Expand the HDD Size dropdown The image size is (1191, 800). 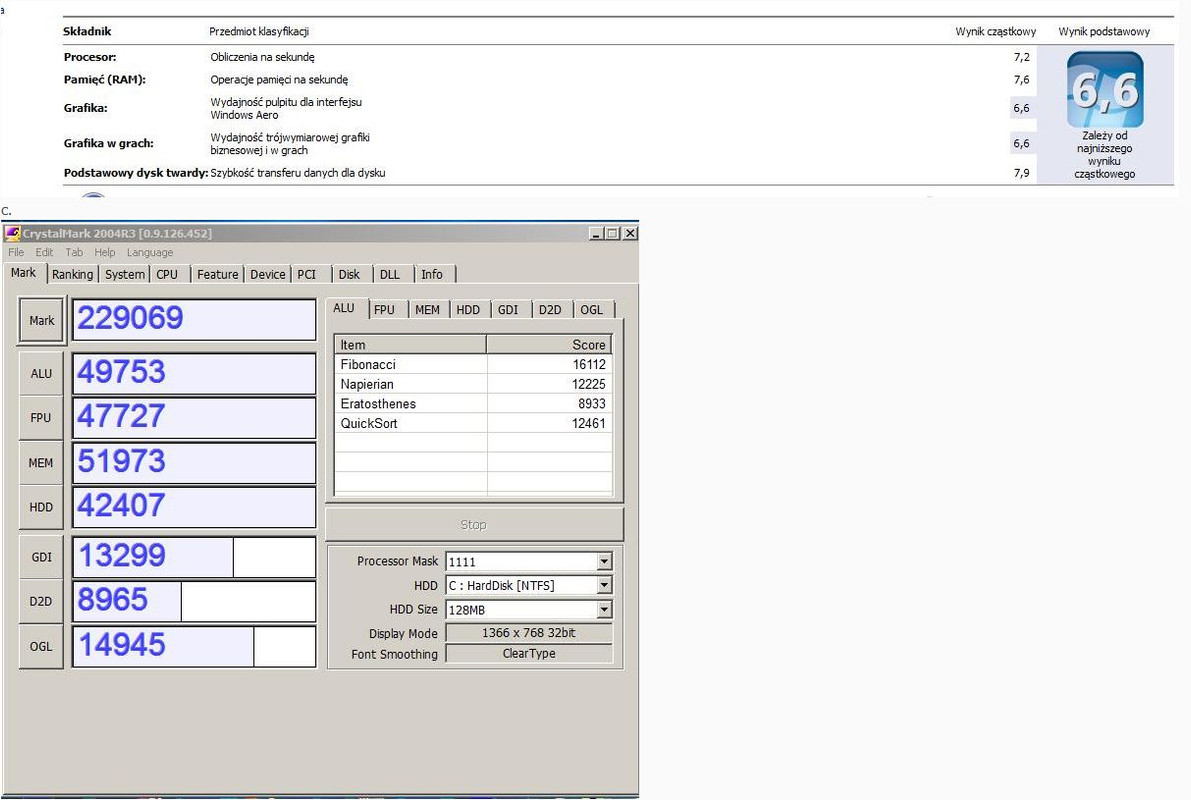click(604, 609)
